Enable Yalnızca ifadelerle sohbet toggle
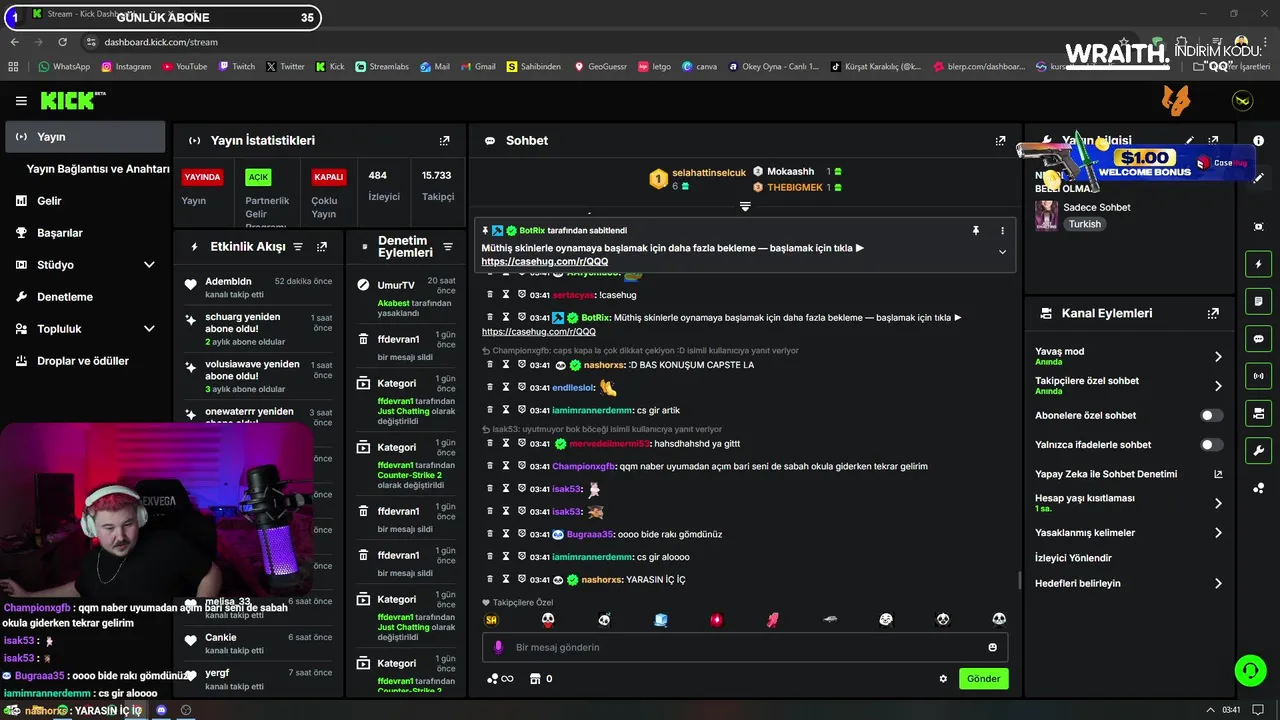Viewport: 1280px width, 720px height. (1211, 445)
